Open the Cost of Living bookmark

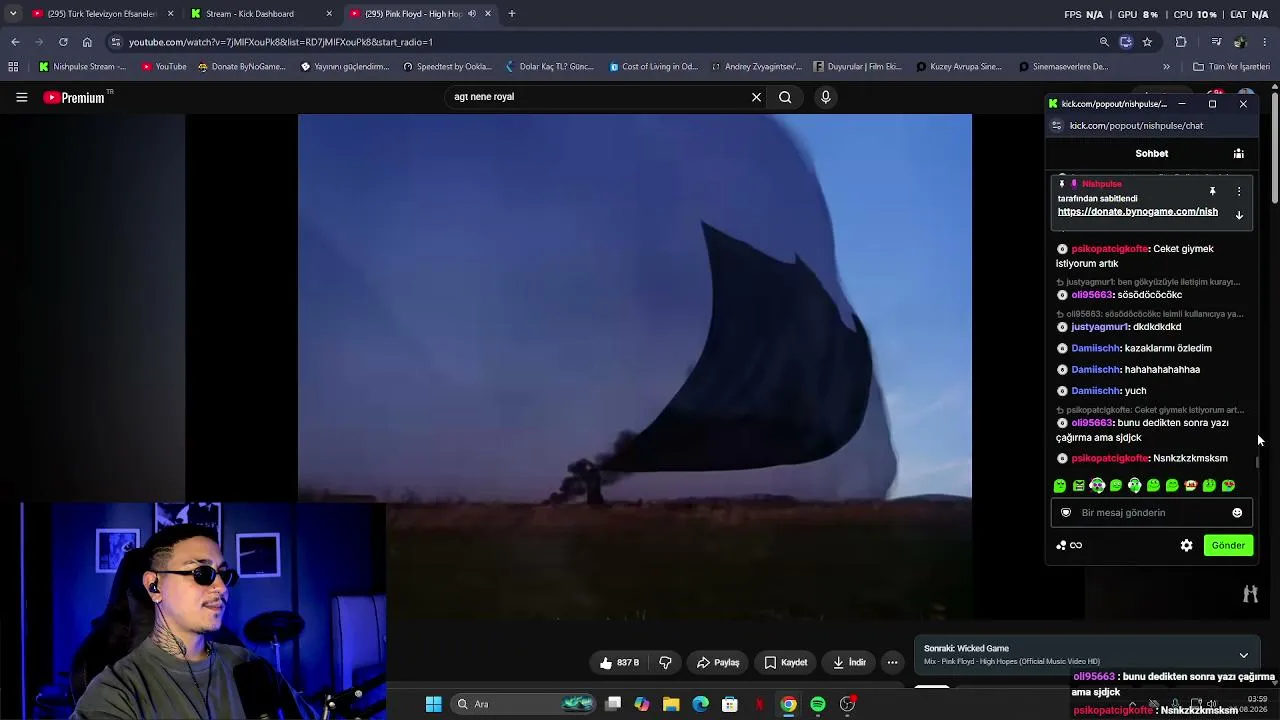(x=654, y=67)
